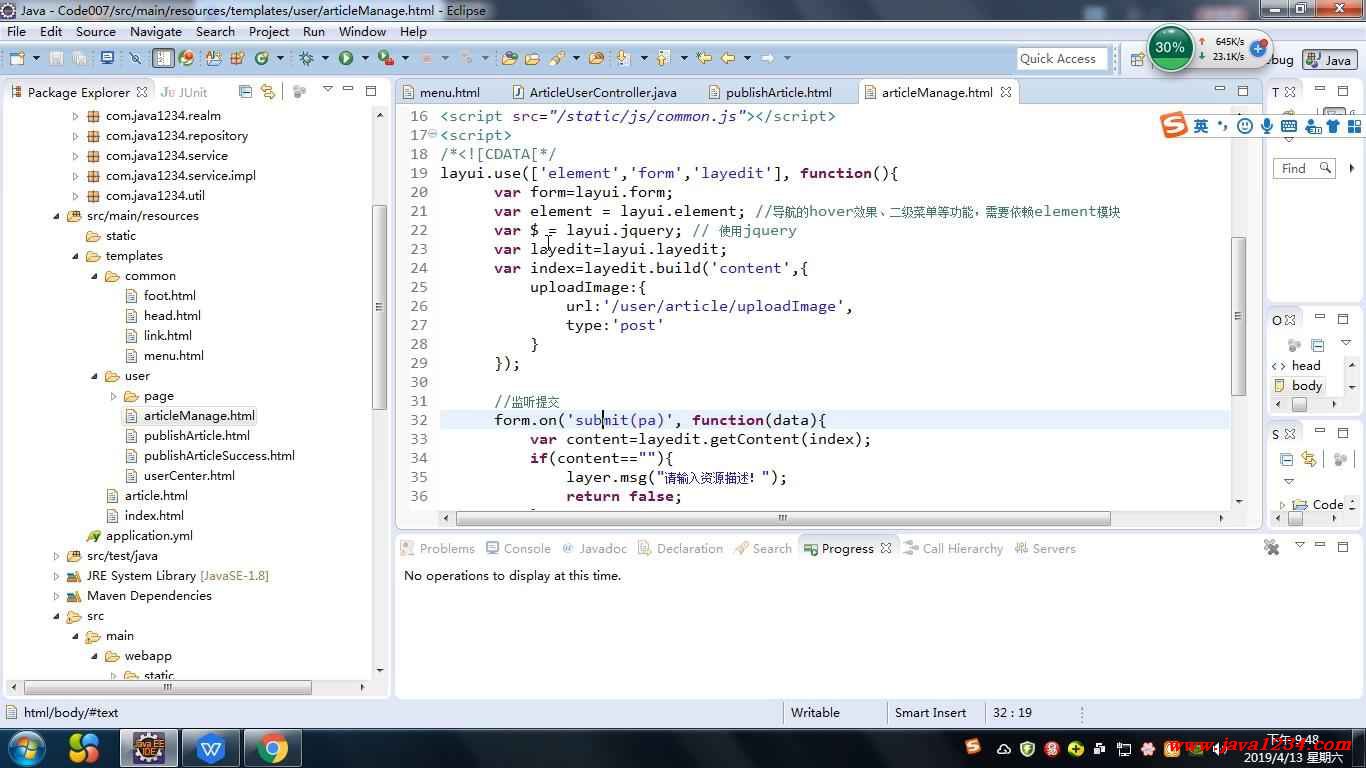
Task: Click the Find field in the task panel
Action: click(1305, 168)
